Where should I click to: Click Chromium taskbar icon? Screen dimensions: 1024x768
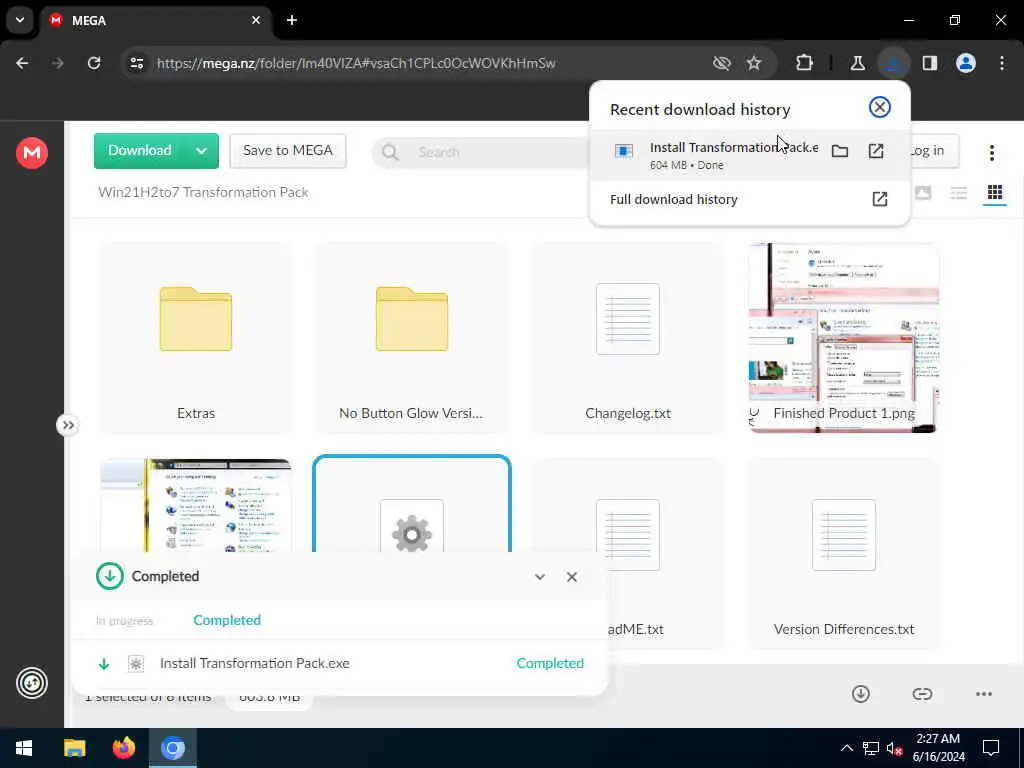(172, 748)
